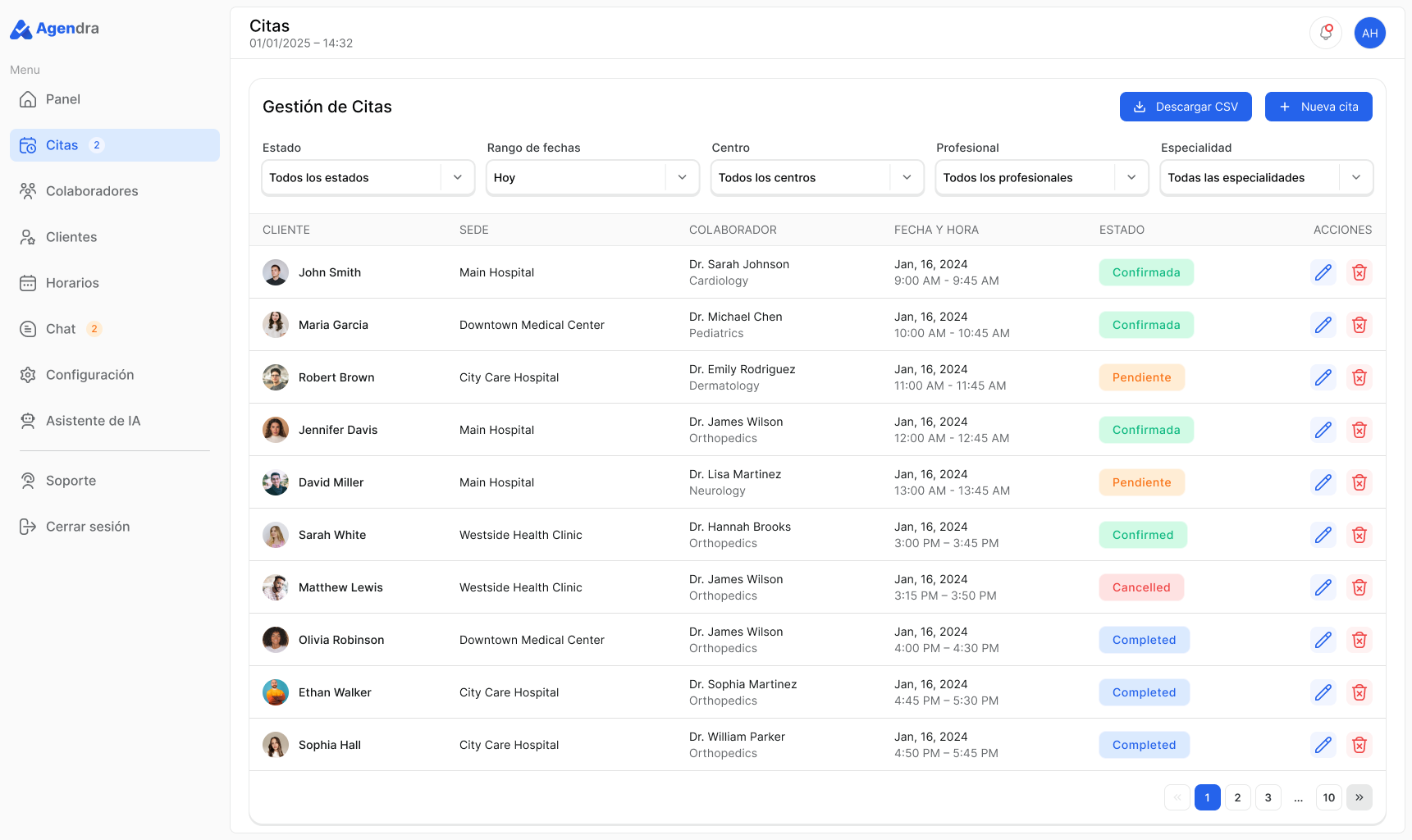Delete Olivia Robinson's appointment

point(1359,640)
